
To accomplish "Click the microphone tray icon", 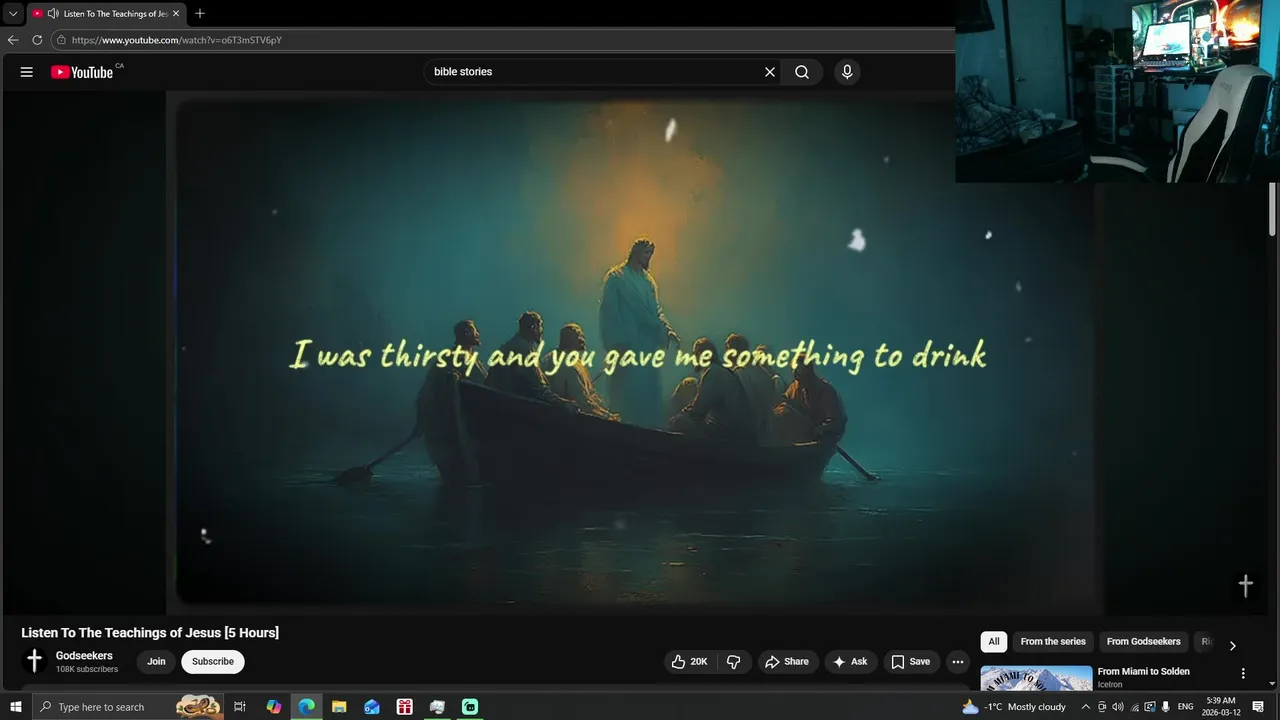I will click(x=1166, y=707).
